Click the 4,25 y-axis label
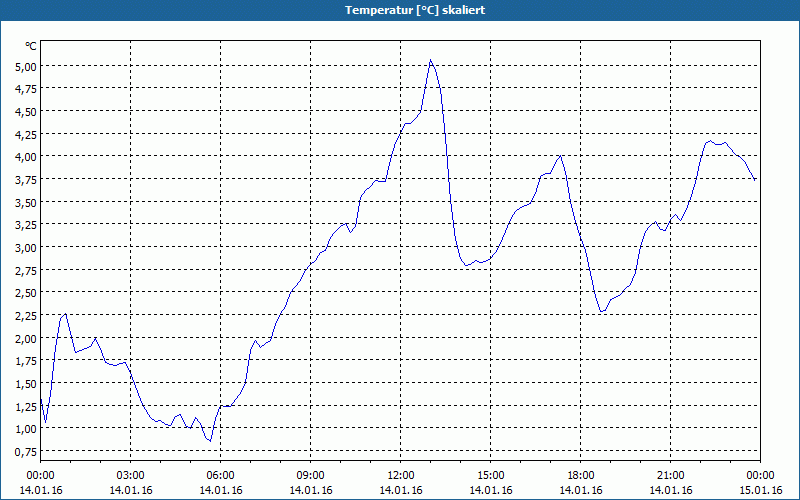The width and height of the screenshot is (800, 500). pos(25,134)
